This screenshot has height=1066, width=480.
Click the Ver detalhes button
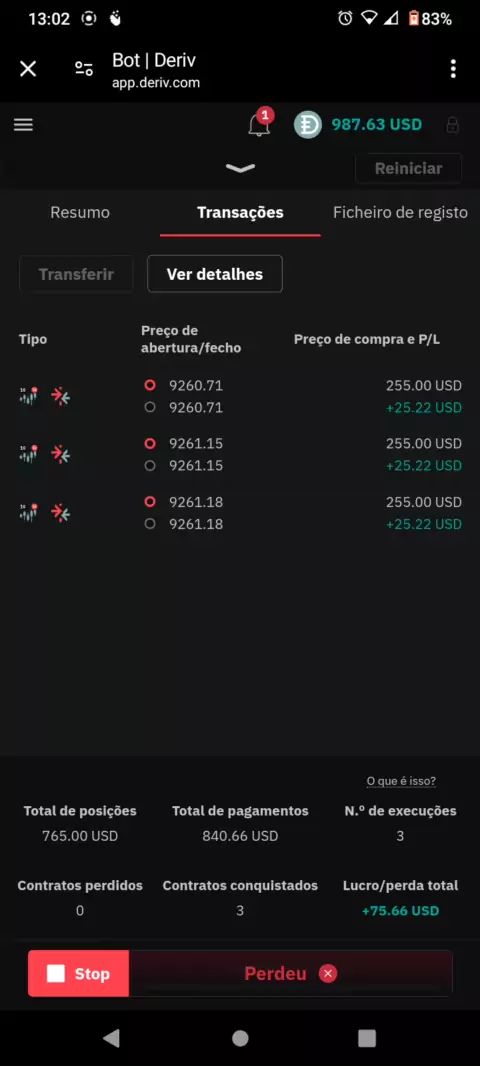[215, 274]
